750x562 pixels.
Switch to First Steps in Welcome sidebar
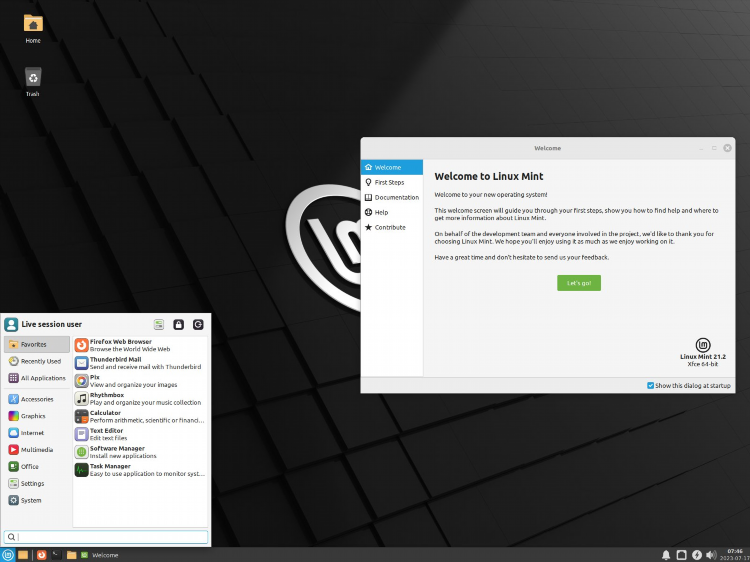392,182
